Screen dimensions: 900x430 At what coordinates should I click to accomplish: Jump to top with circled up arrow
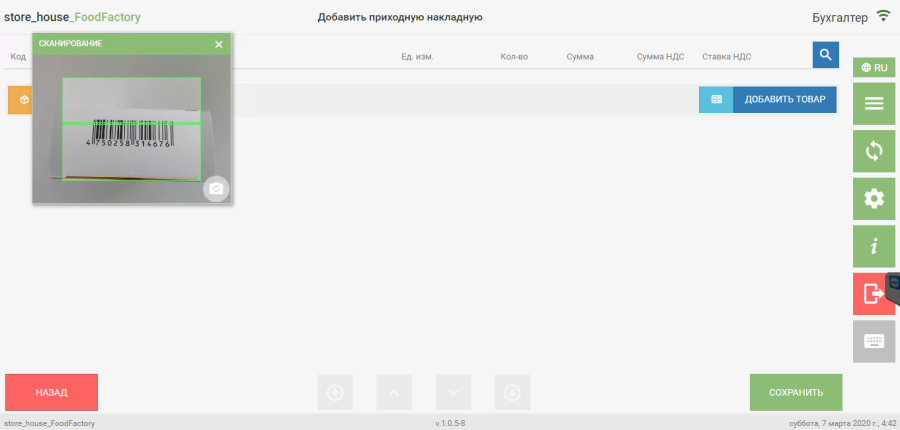334,393
